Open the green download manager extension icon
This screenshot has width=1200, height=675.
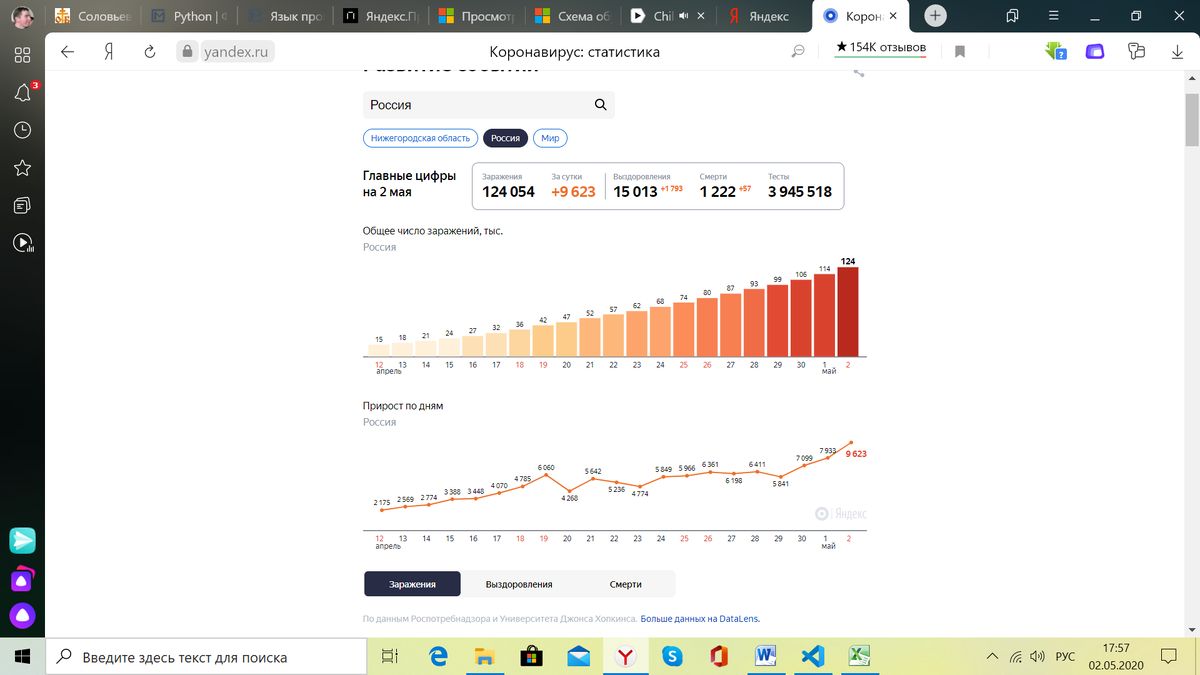tap(1055, 51)
